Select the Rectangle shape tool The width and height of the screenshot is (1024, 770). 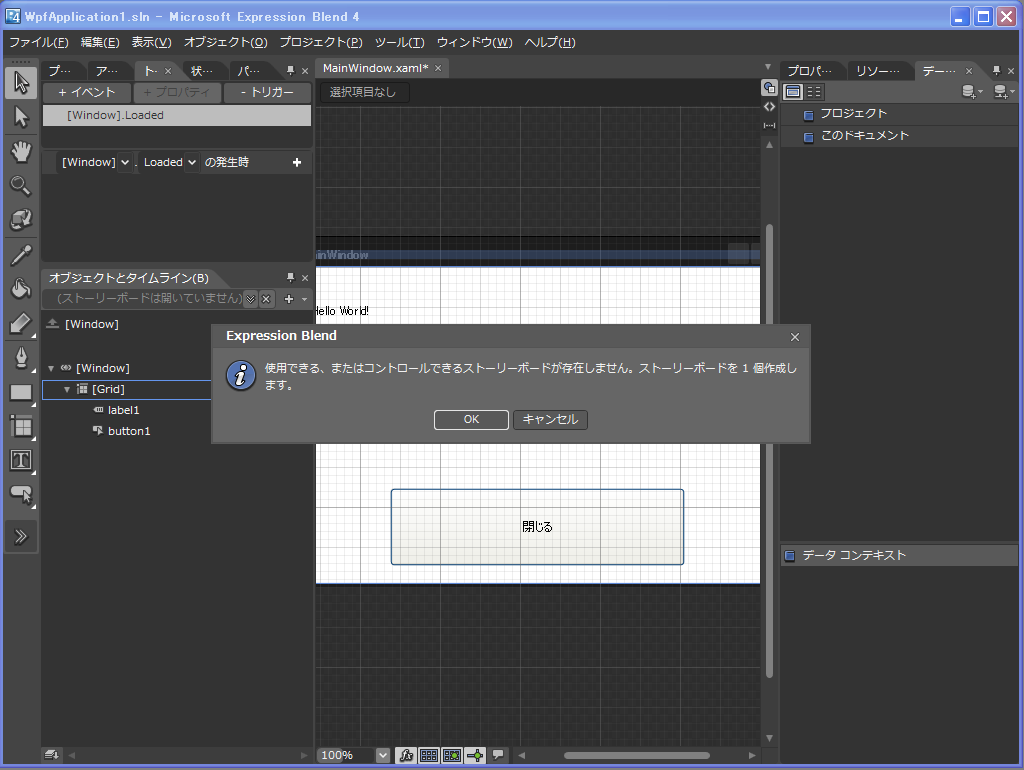(x=21, y=393)
